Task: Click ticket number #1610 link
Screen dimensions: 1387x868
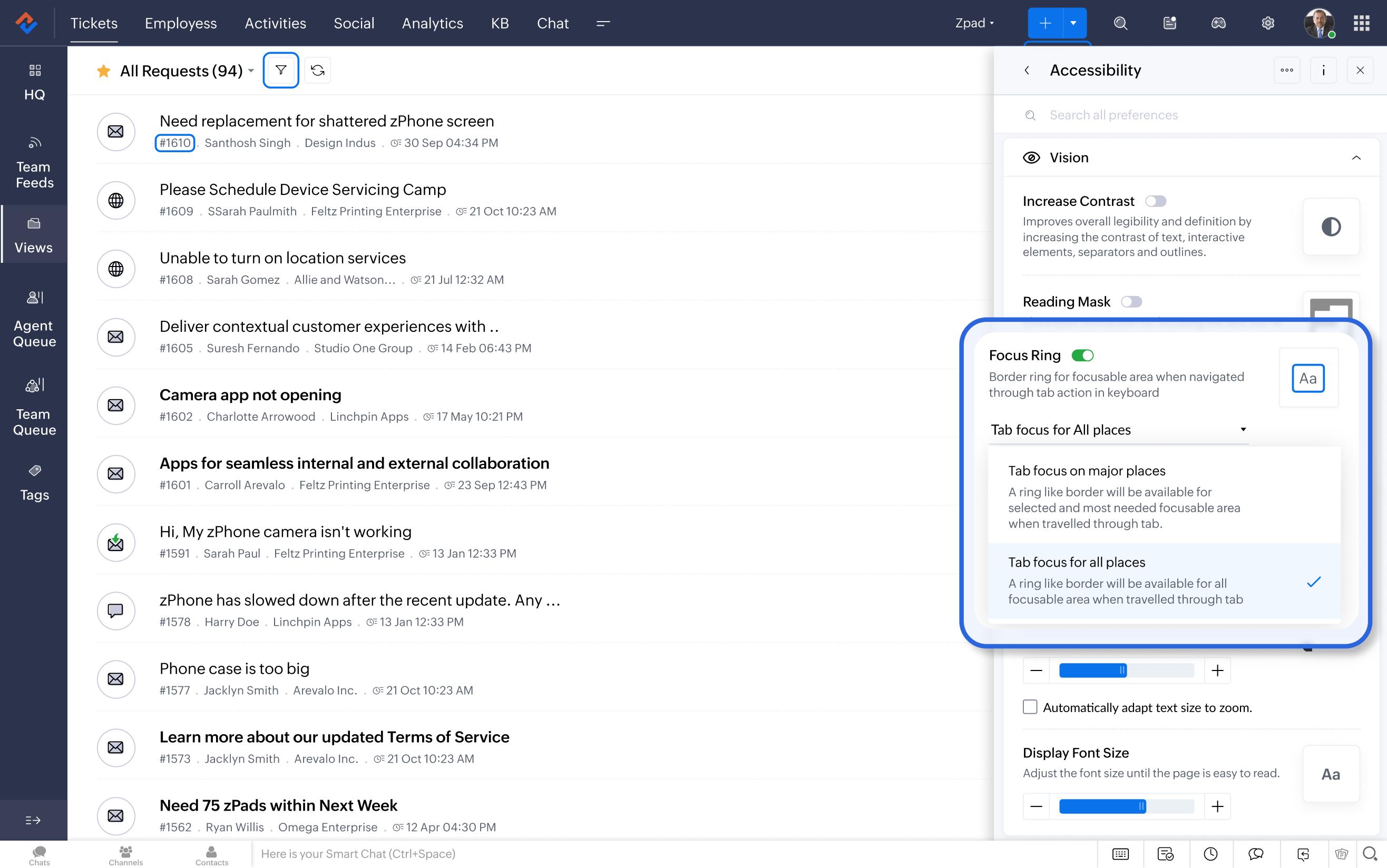Action: click(174, 143)
